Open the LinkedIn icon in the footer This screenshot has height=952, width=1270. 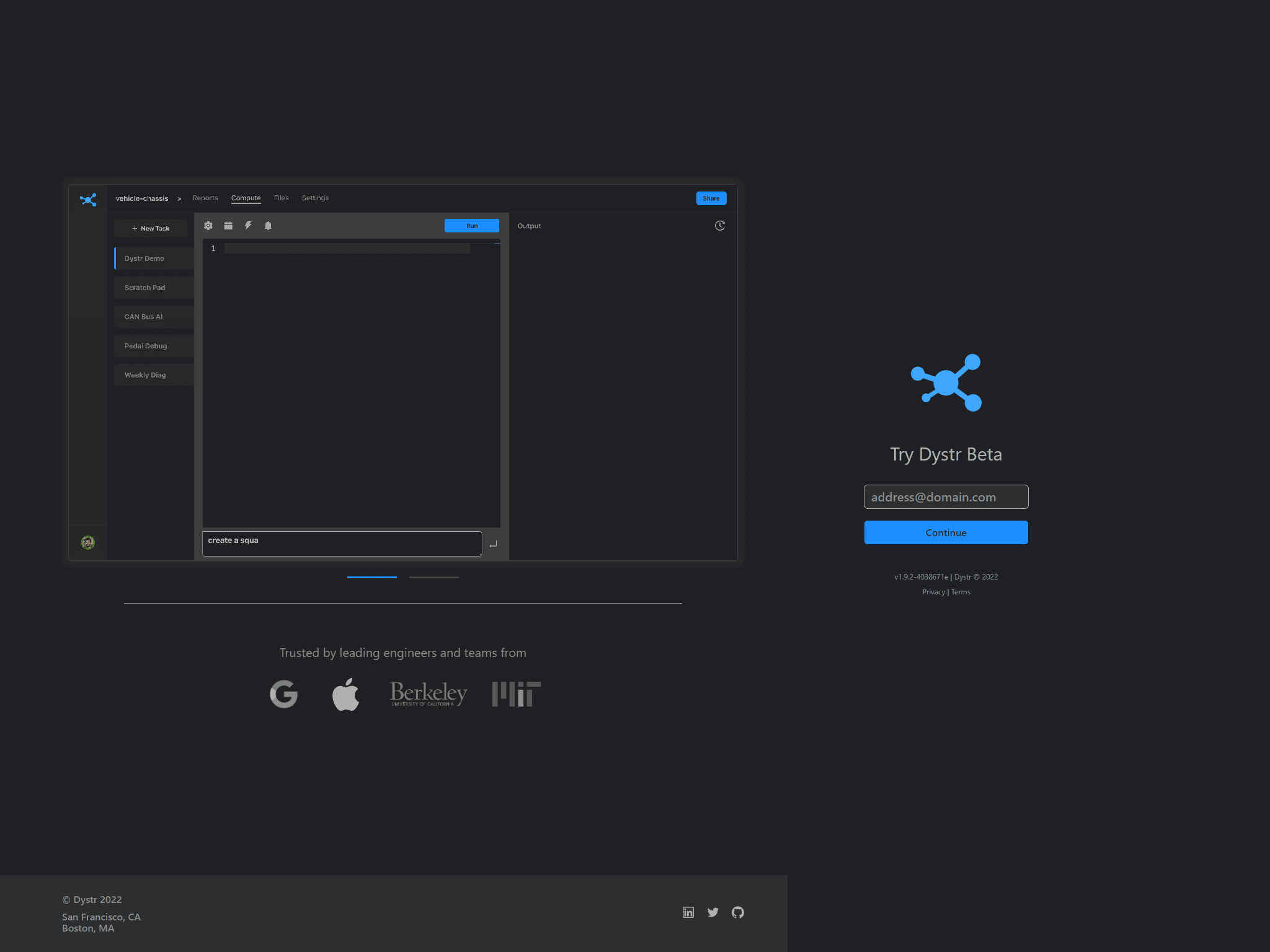688,912
